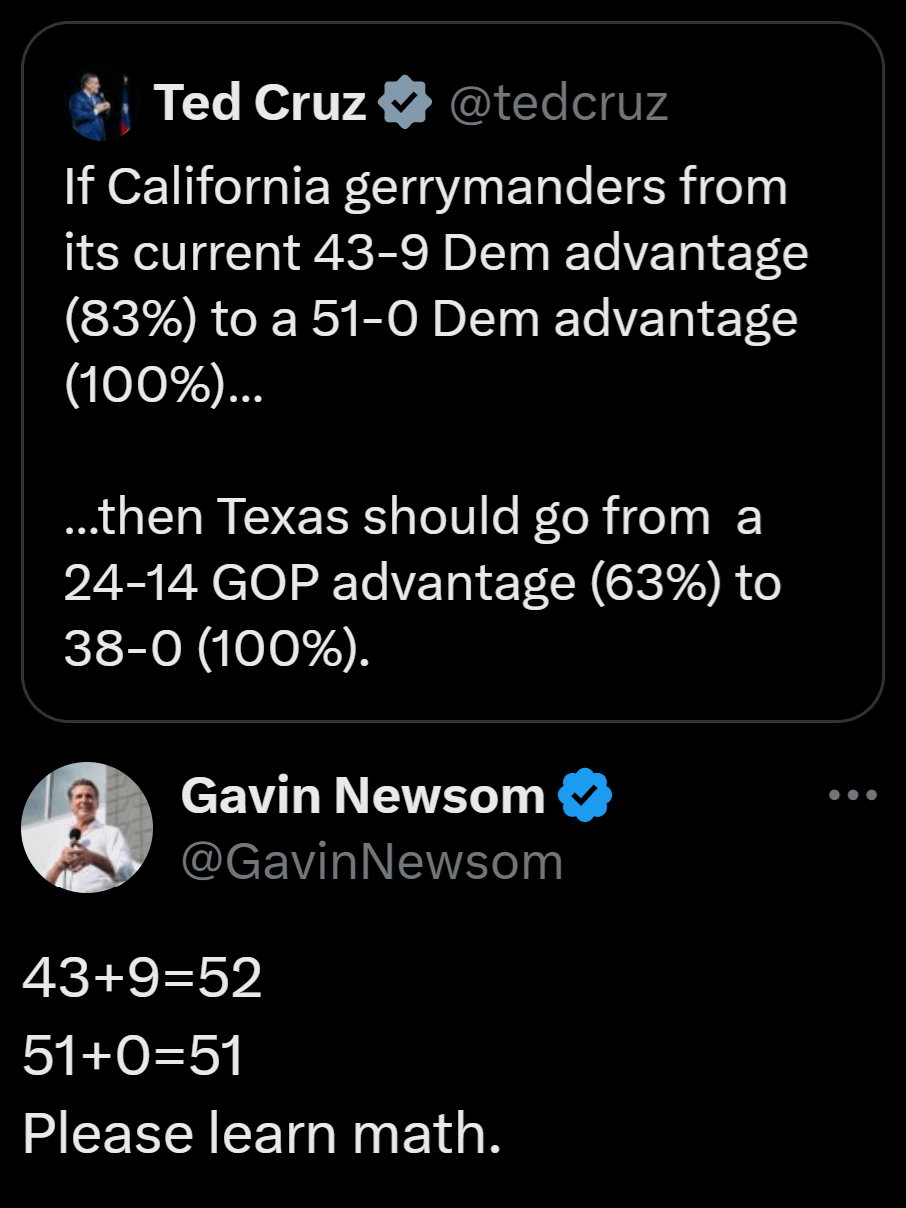Open the @GavinNewsom handle

372,861
